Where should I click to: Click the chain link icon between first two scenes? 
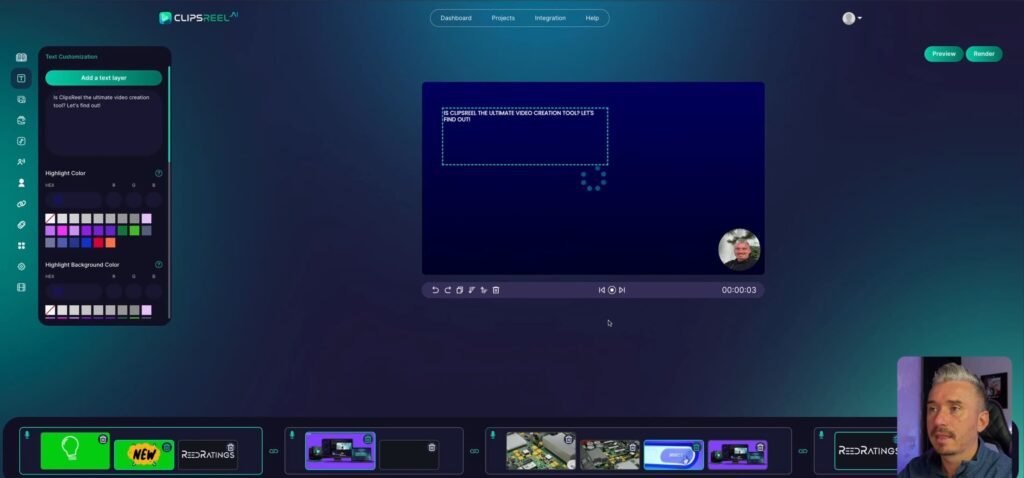click(x=273, y=451)
